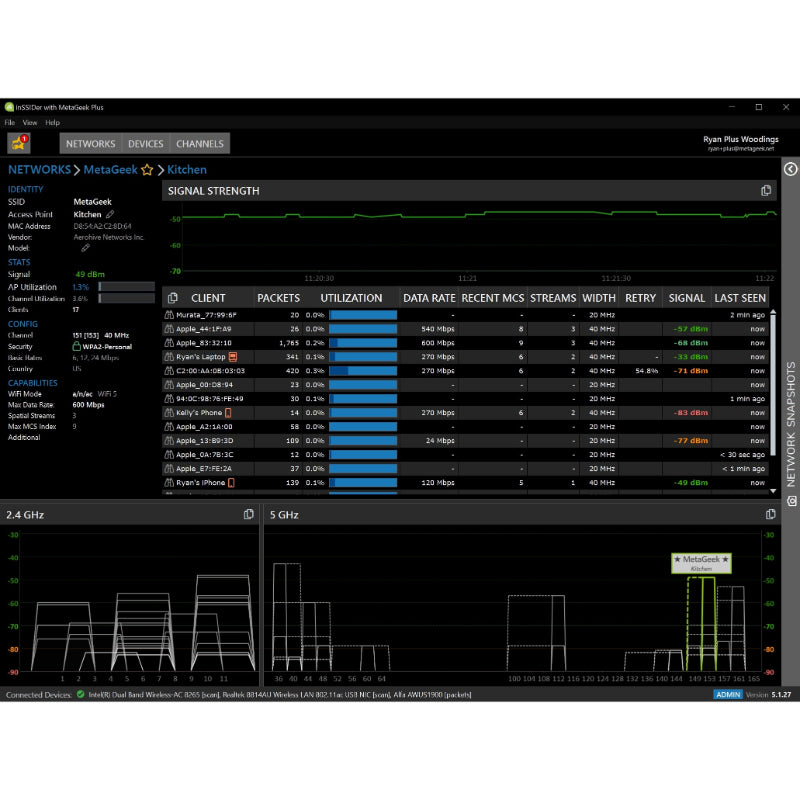Click binoculars icon for Apple_83:32:10
This screenshot has width=800, height=800.
169,343
